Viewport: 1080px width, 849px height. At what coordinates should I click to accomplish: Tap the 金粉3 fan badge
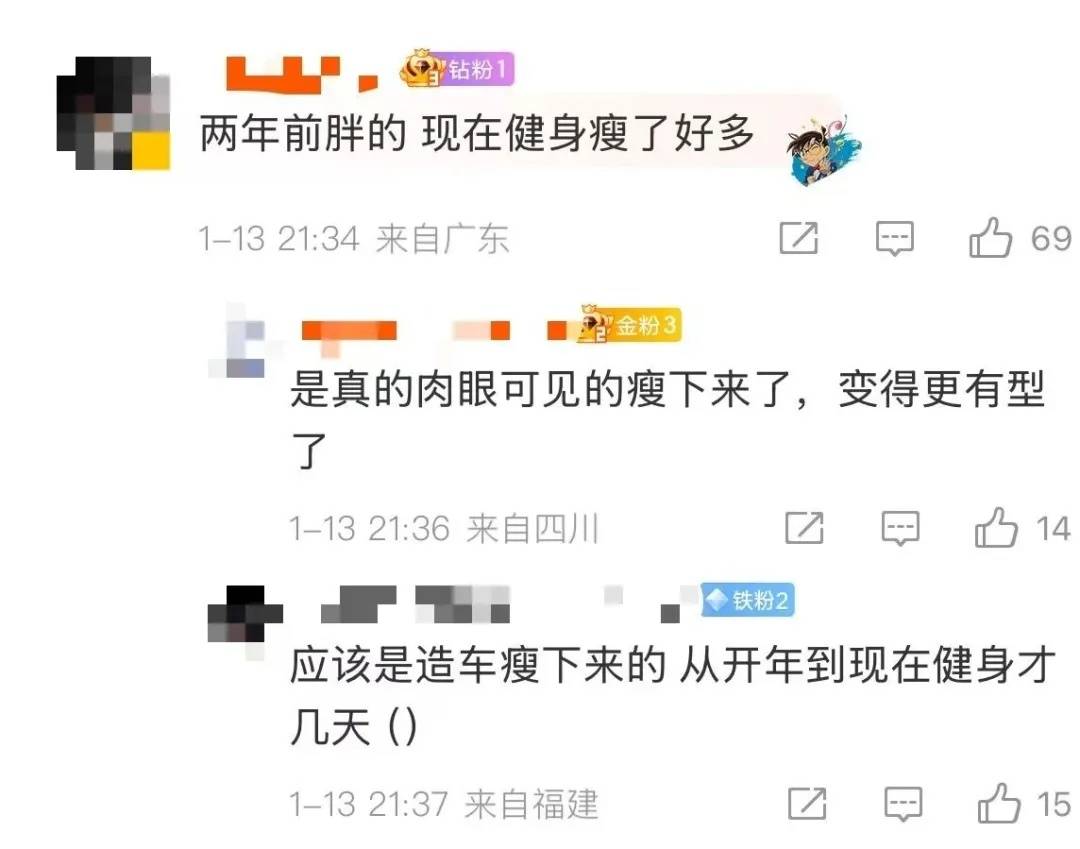click(x=630, y=324)
